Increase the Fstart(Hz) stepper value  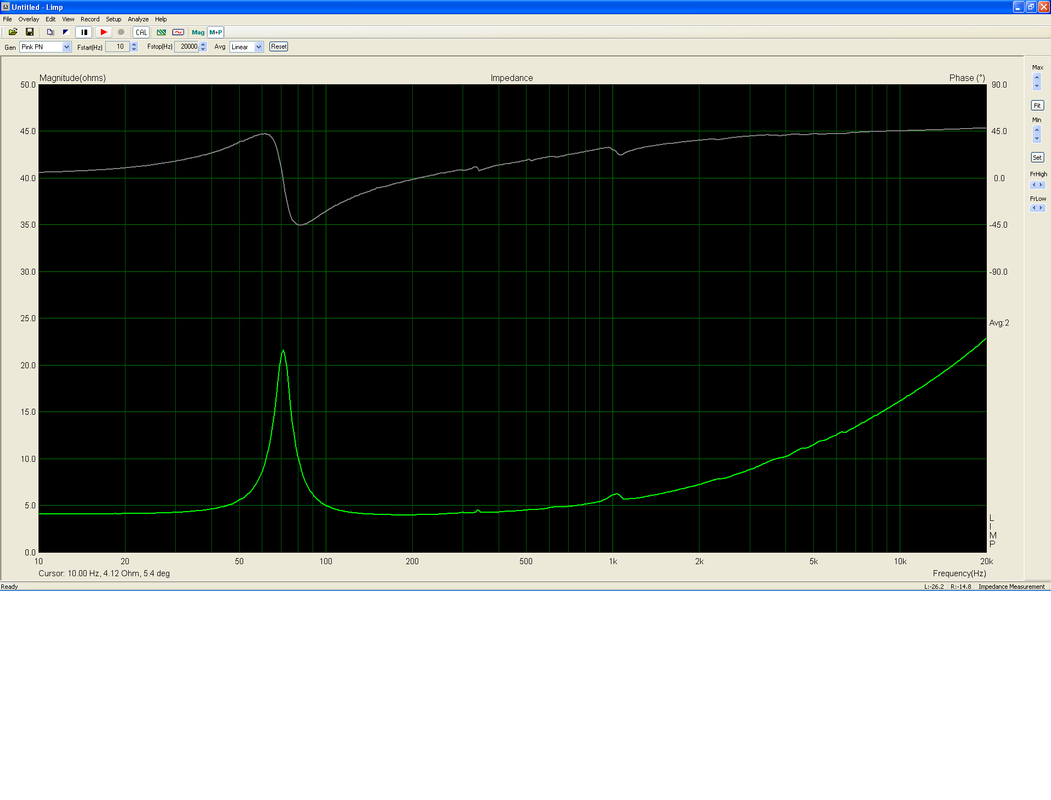pos(134,44)
